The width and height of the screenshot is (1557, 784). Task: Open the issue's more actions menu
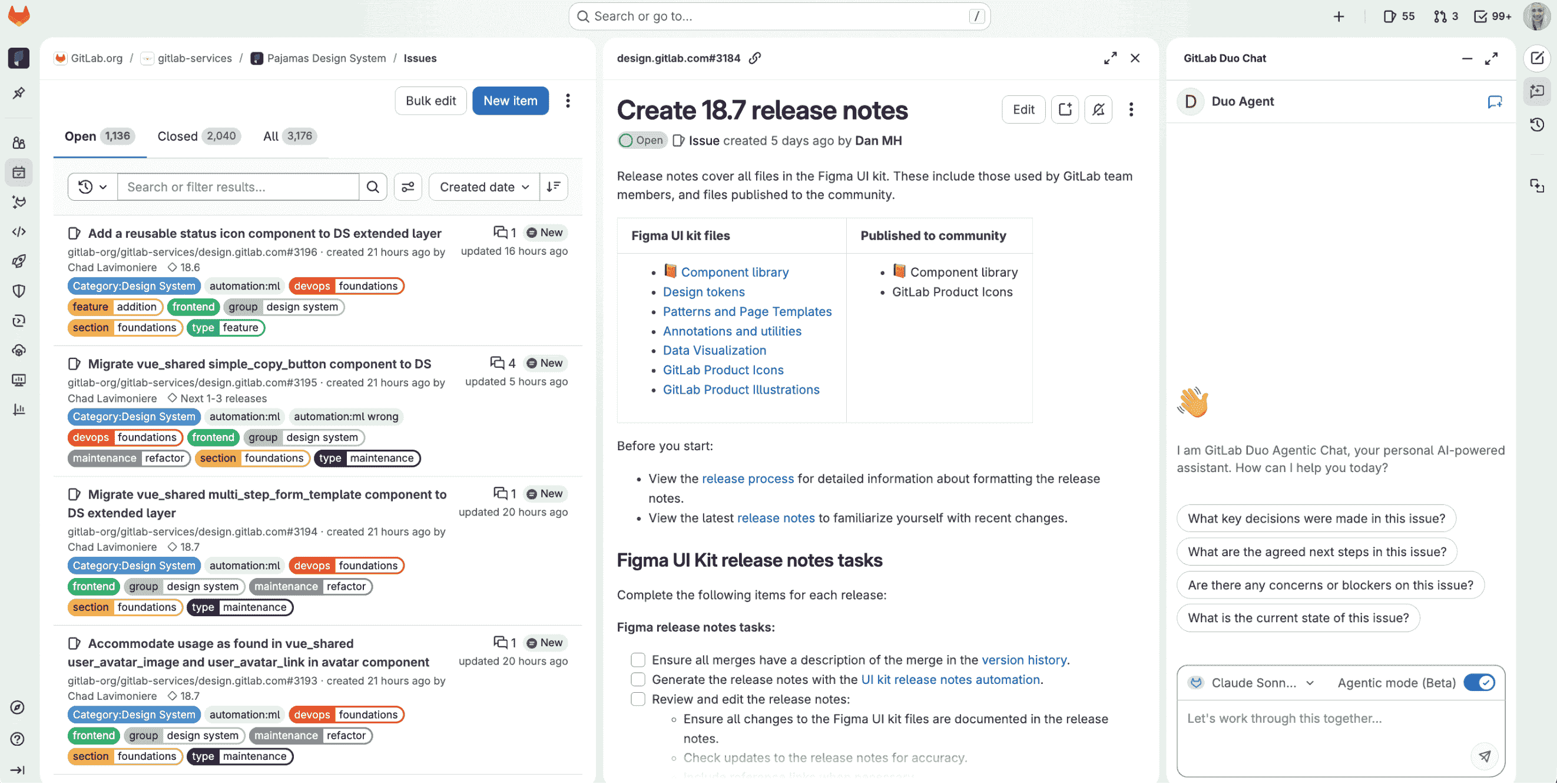[x=1131, y=109]
